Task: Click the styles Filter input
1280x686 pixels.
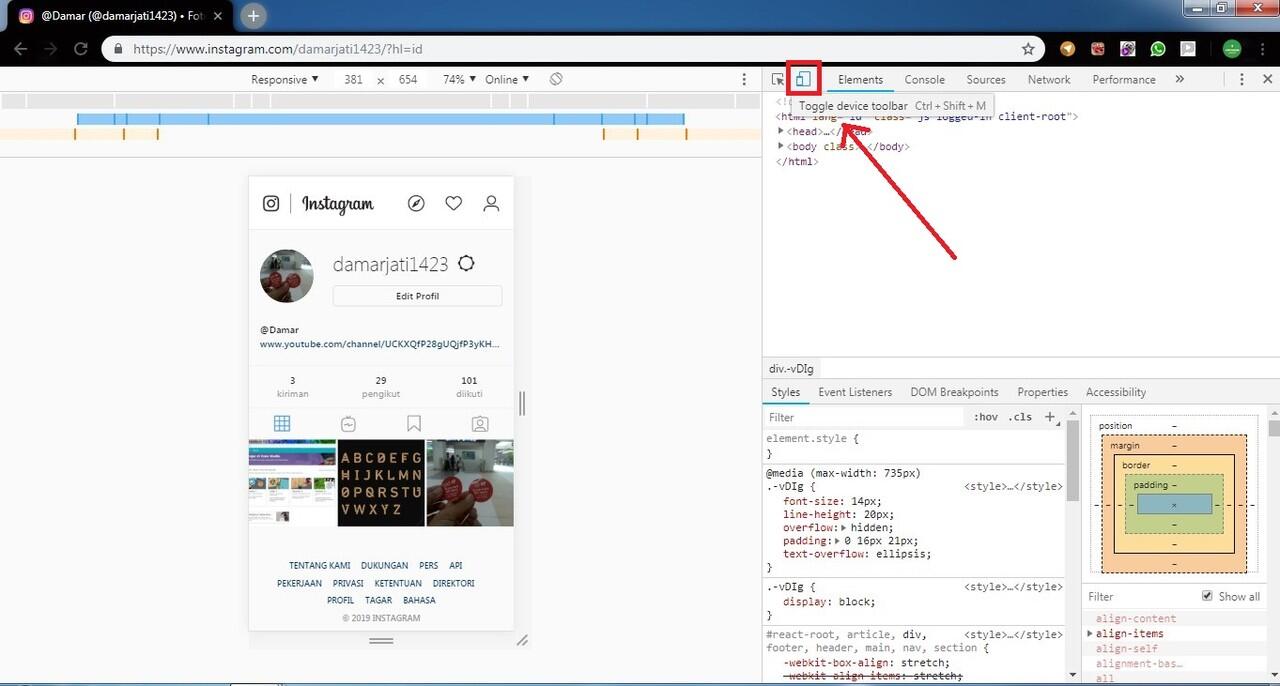Action: pyautogui.click(x=865, y=417)
